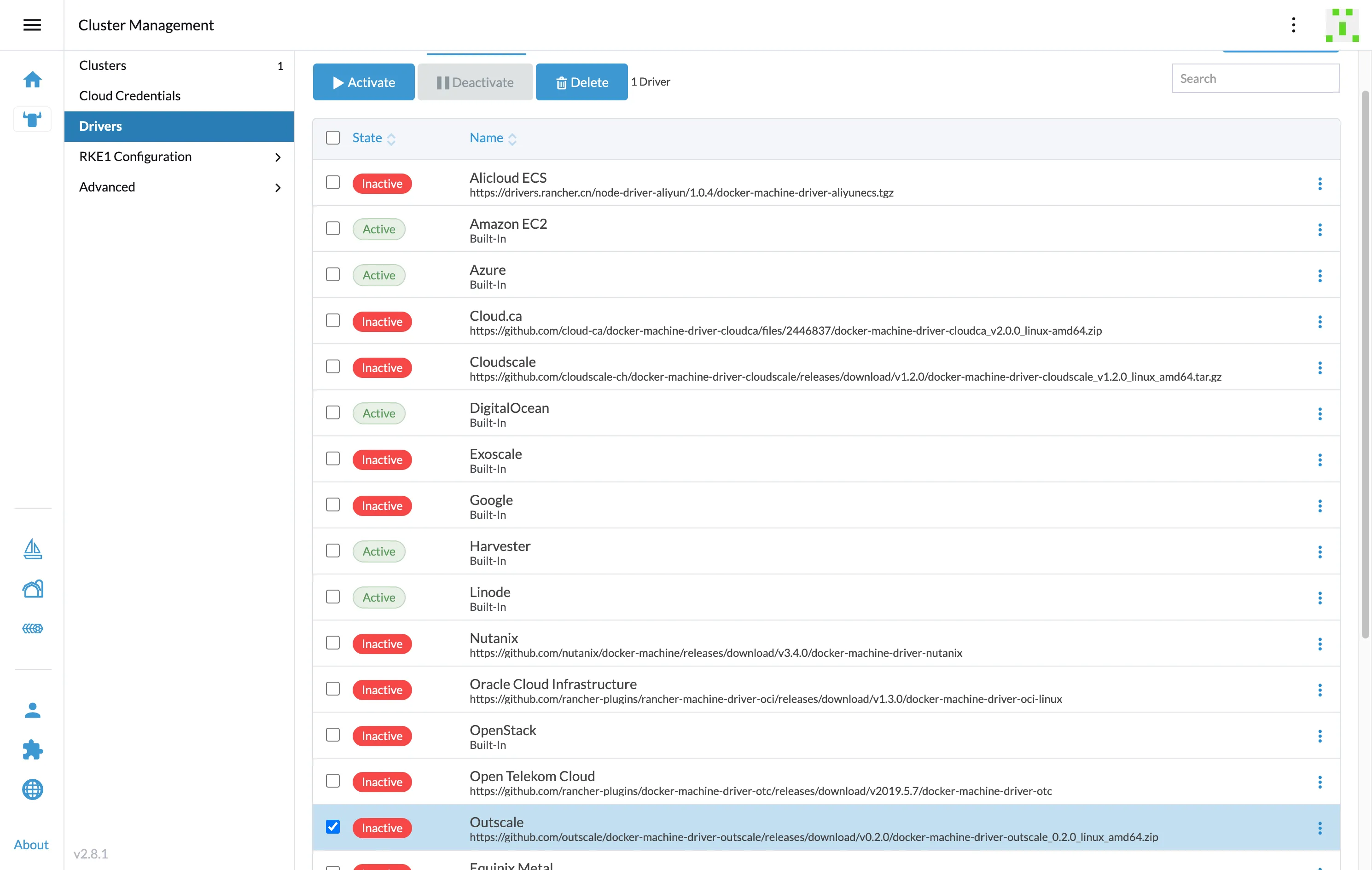The width and height of the screenshot is (1372, 870).
Task: Open the user avatar in top-right
Action: pyautogui.click(x=1342, y=25)
